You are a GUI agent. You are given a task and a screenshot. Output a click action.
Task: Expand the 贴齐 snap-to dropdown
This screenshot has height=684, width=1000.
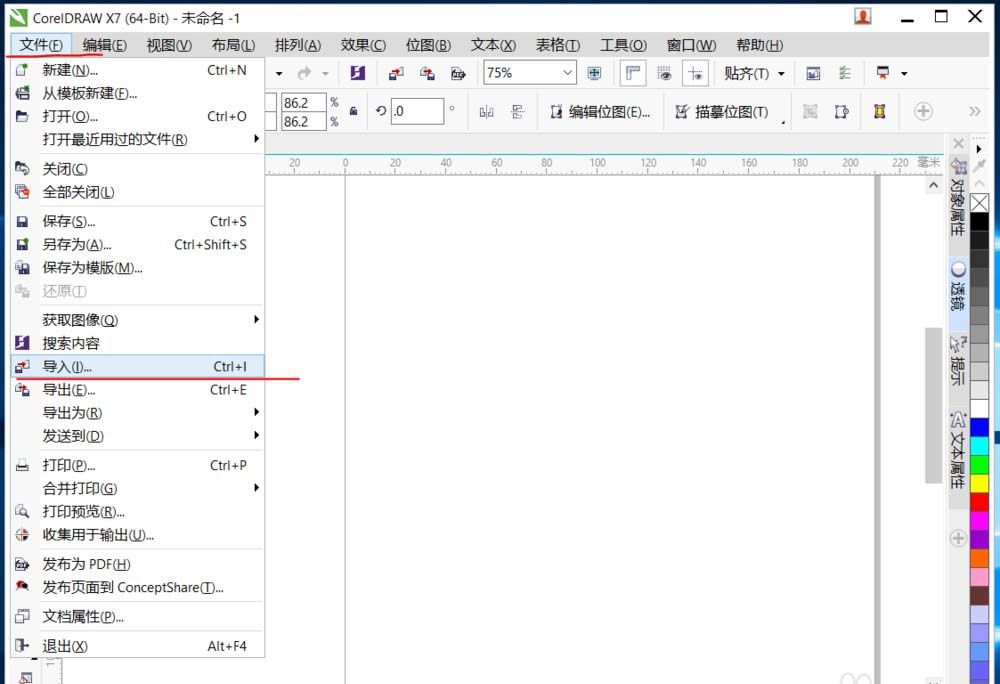(x=781, y=74)
